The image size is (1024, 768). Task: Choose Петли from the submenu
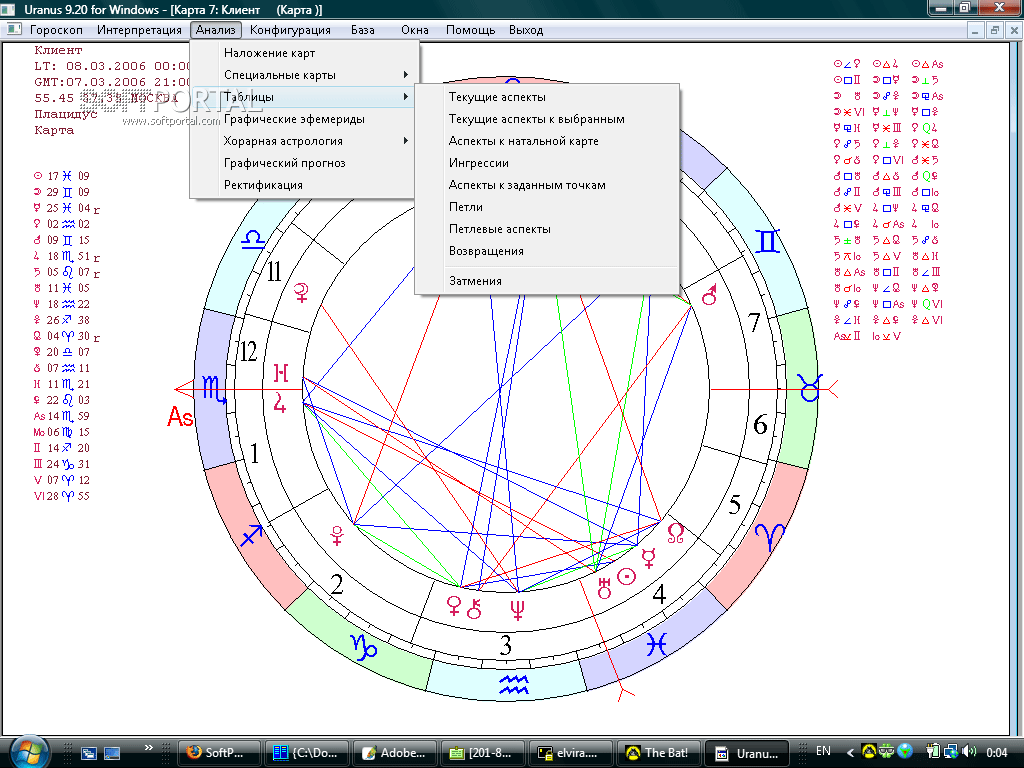tap(547, 207)
